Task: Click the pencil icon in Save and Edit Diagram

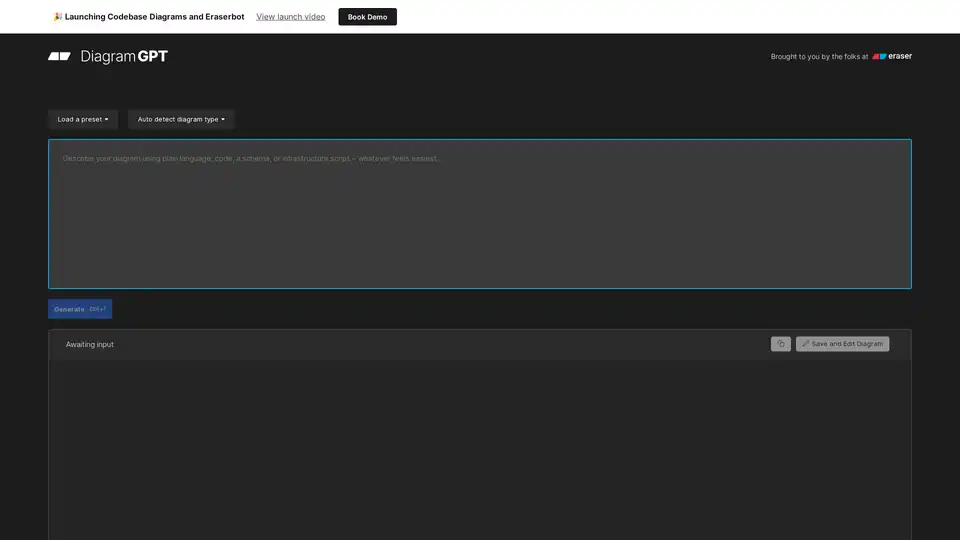Action: 806,344
